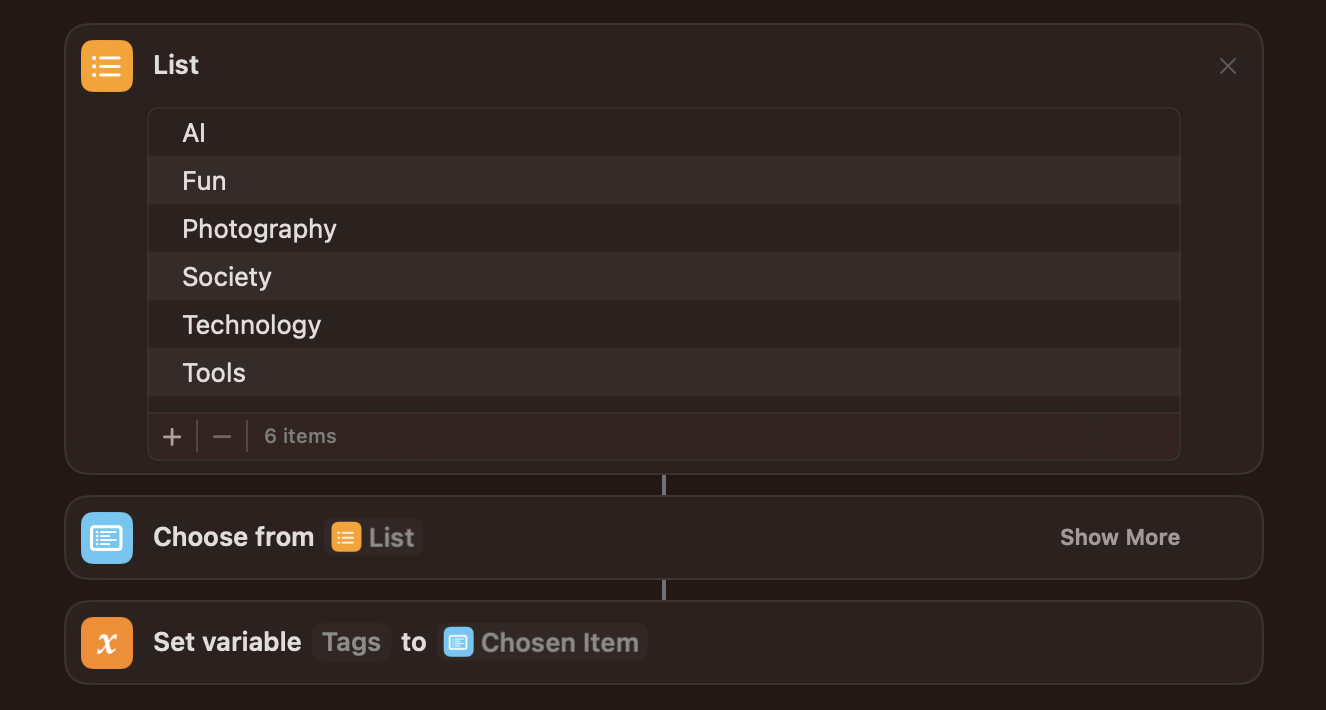Select the AI list entry
The image size is (1326, 710).
pyautogui.click(x=194, y=133)
